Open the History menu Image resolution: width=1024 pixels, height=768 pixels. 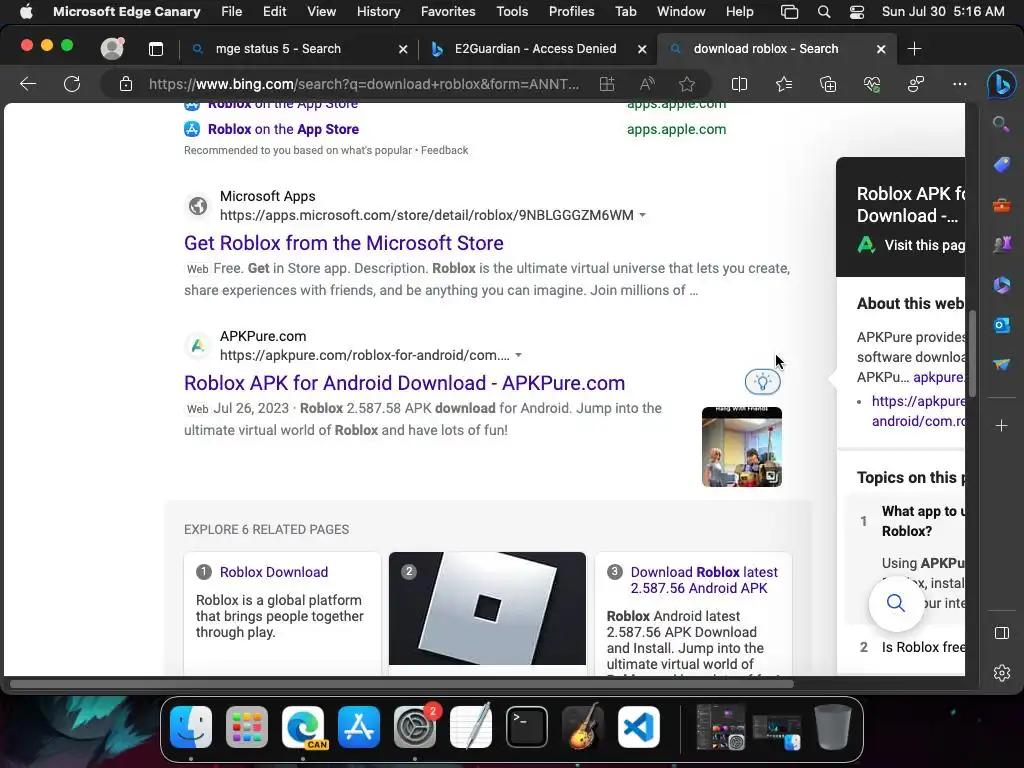click(x=378, y=12)
